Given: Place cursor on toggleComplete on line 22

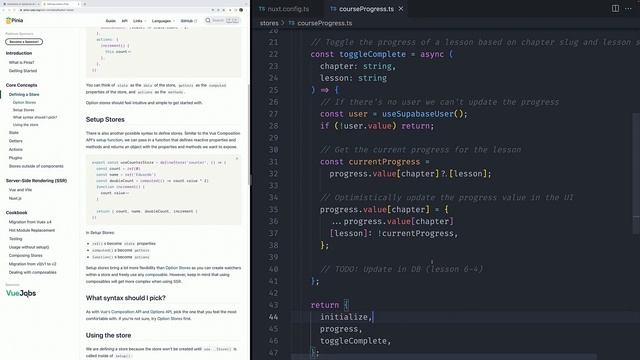Looking at the screenshot, I should click(373, 54).
